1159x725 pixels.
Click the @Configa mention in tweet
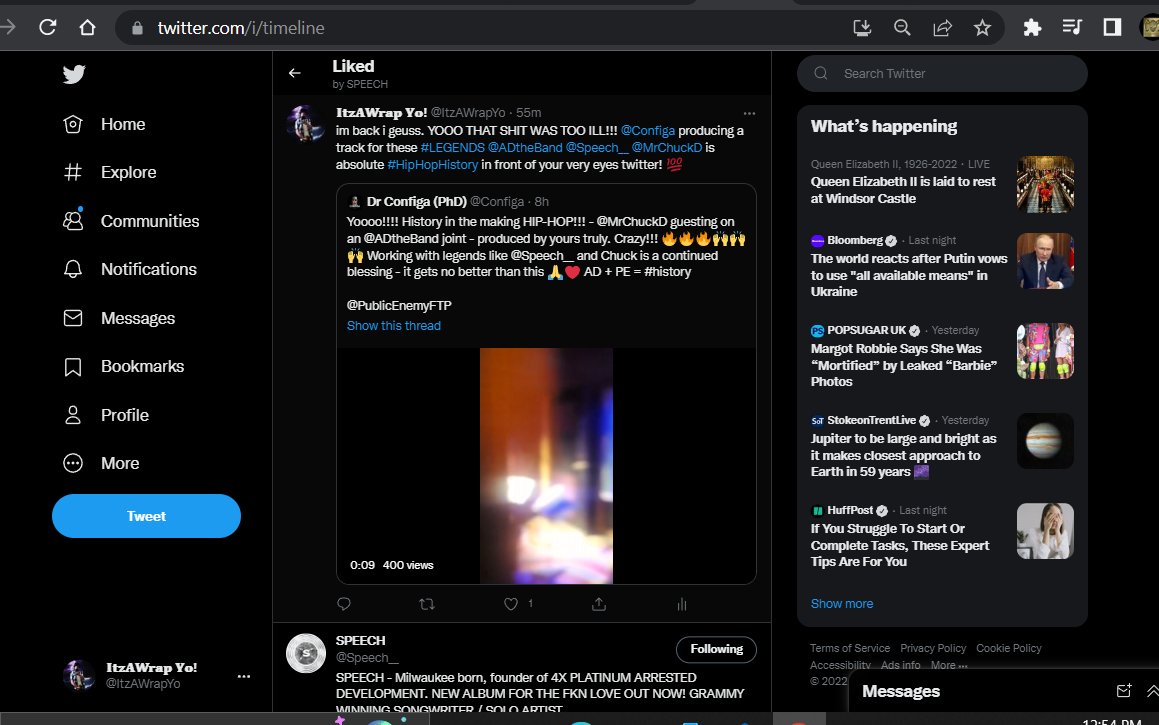[648, 131]
